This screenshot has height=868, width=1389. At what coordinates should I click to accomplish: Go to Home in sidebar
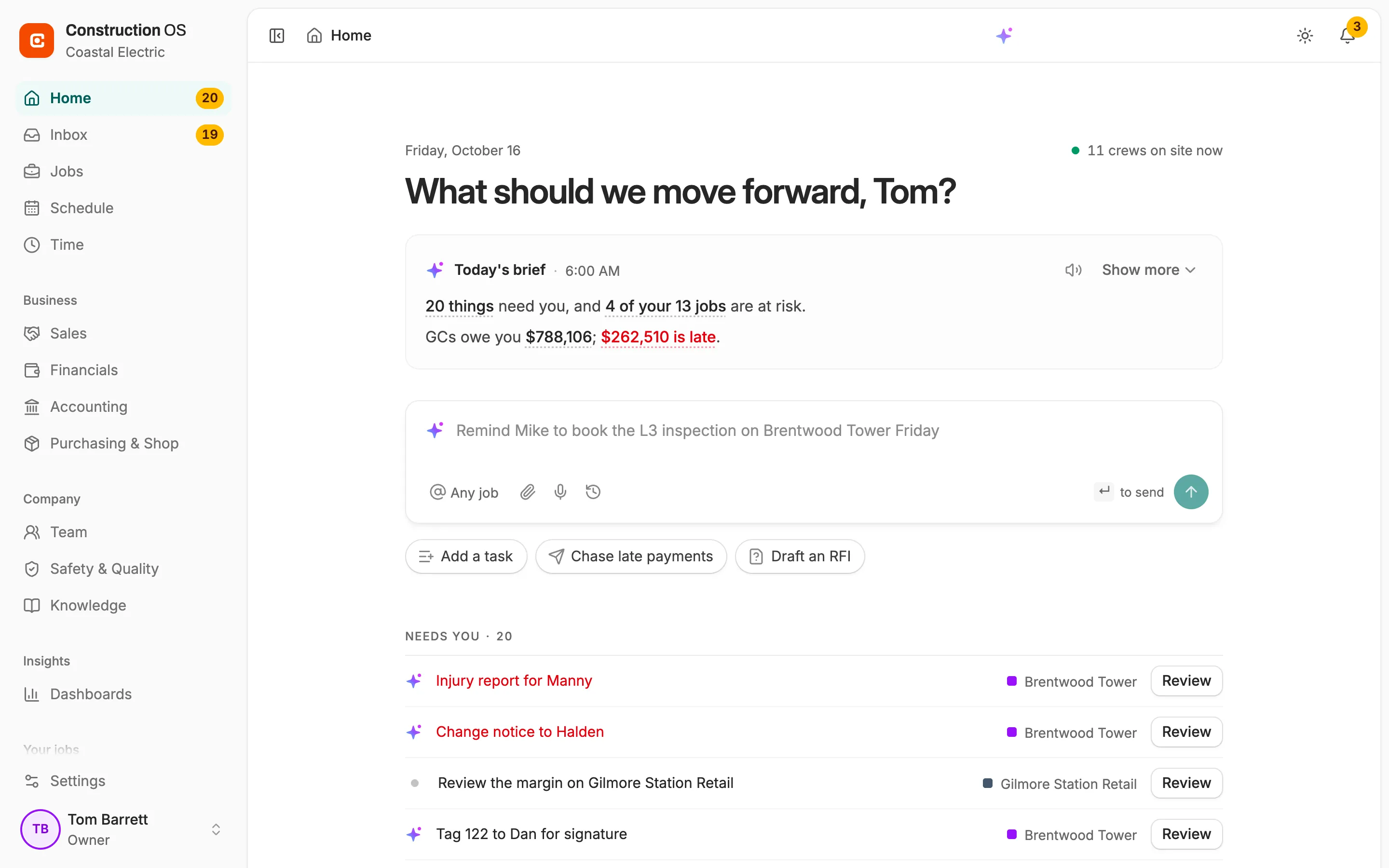coord(123,98)
